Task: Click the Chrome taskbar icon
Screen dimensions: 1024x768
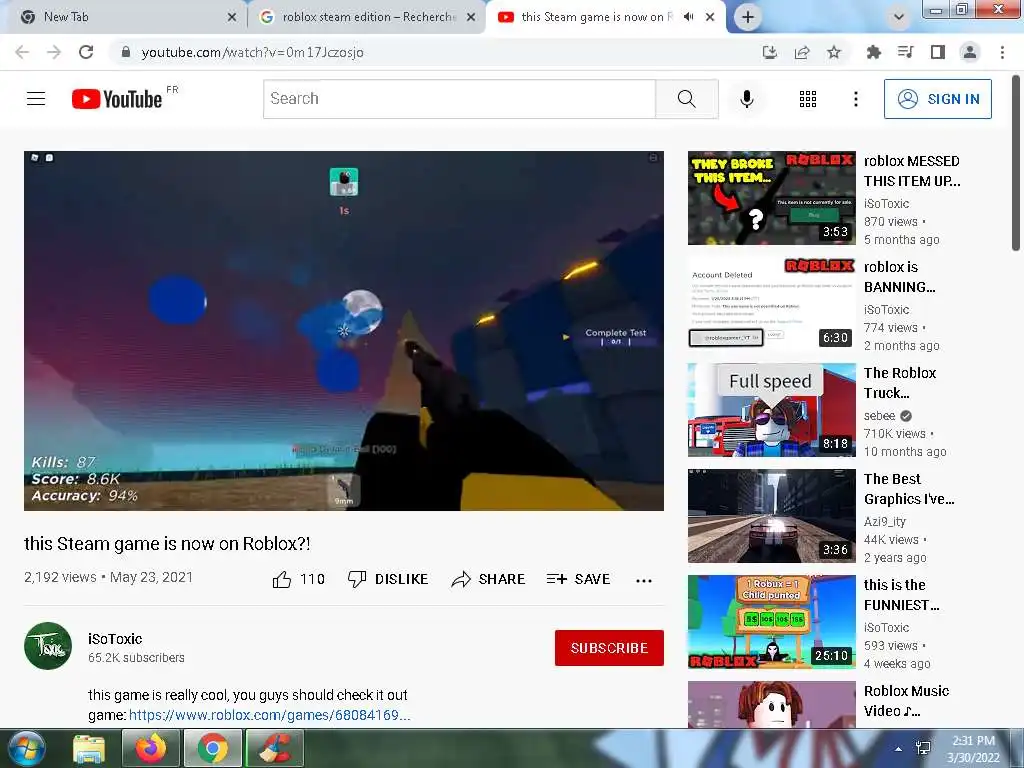Action: click(x=212, y=748)
